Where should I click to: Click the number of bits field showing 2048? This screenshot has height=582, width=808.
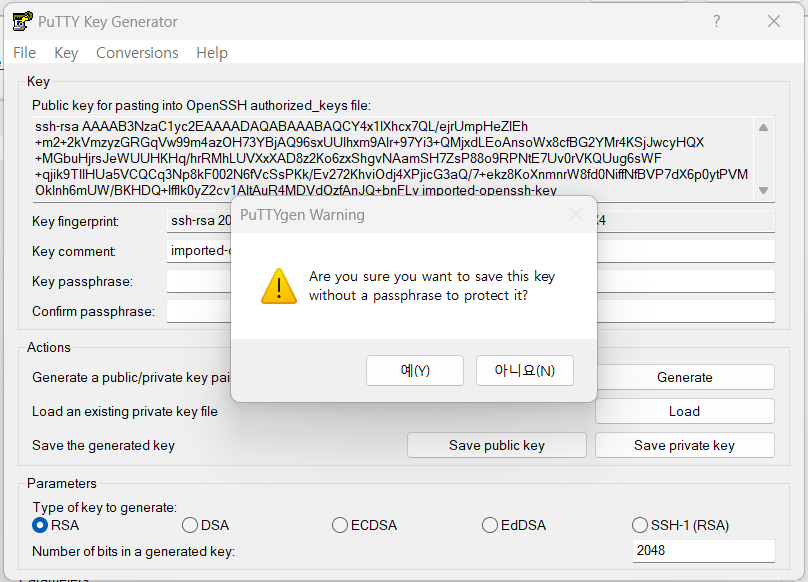(x=703, y=551)
